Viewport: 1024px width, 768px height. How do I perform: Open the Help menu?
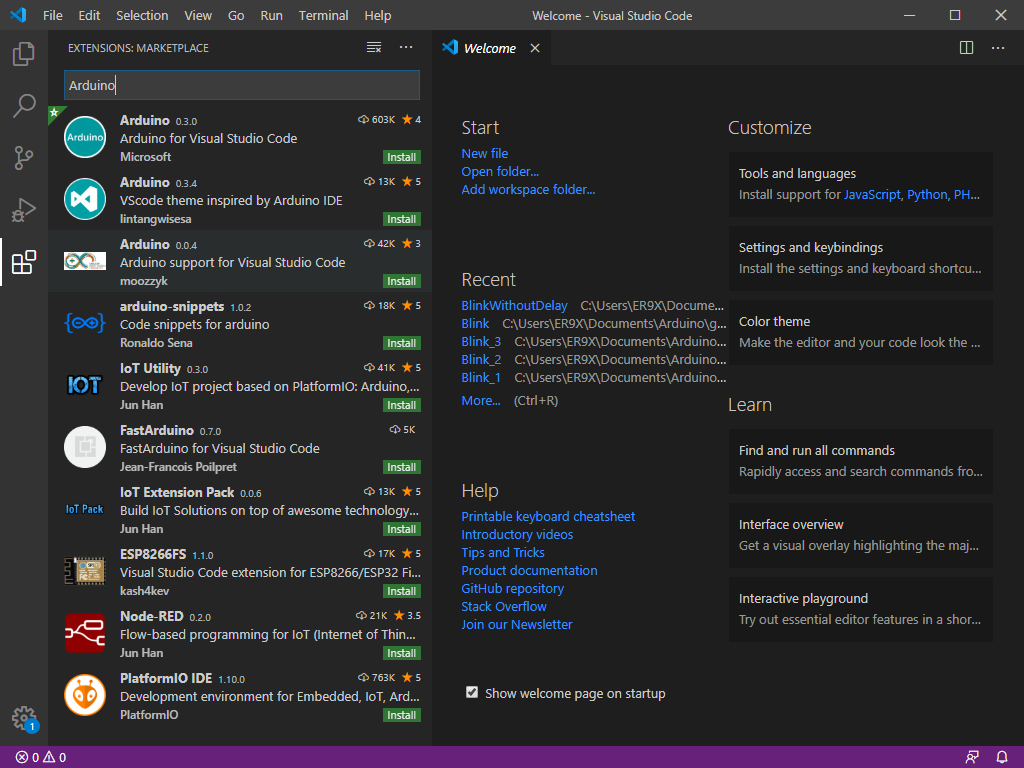[377, 16]
